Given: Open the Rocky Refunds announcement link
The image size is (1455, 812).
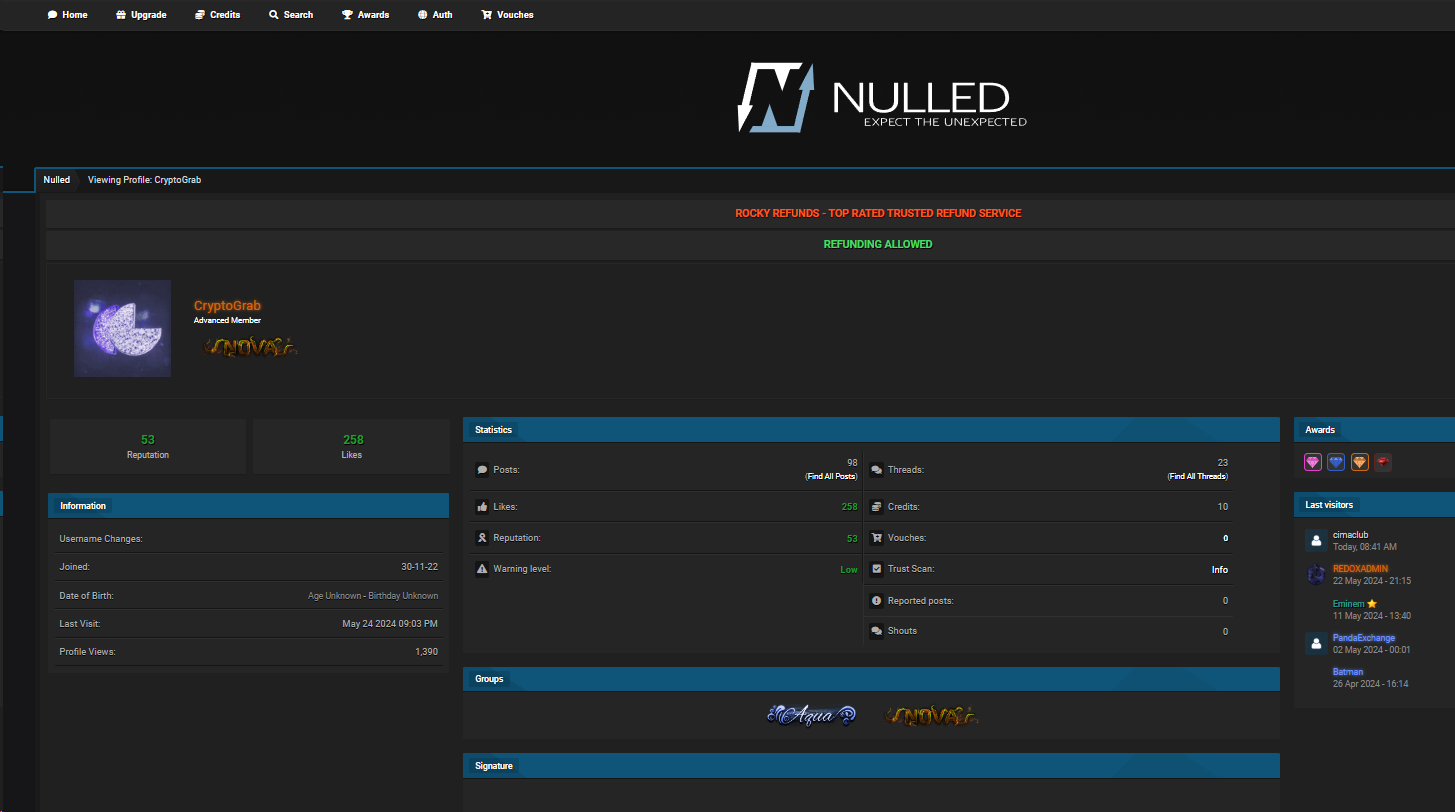Looking at the screenshot, I should [878, 213].
